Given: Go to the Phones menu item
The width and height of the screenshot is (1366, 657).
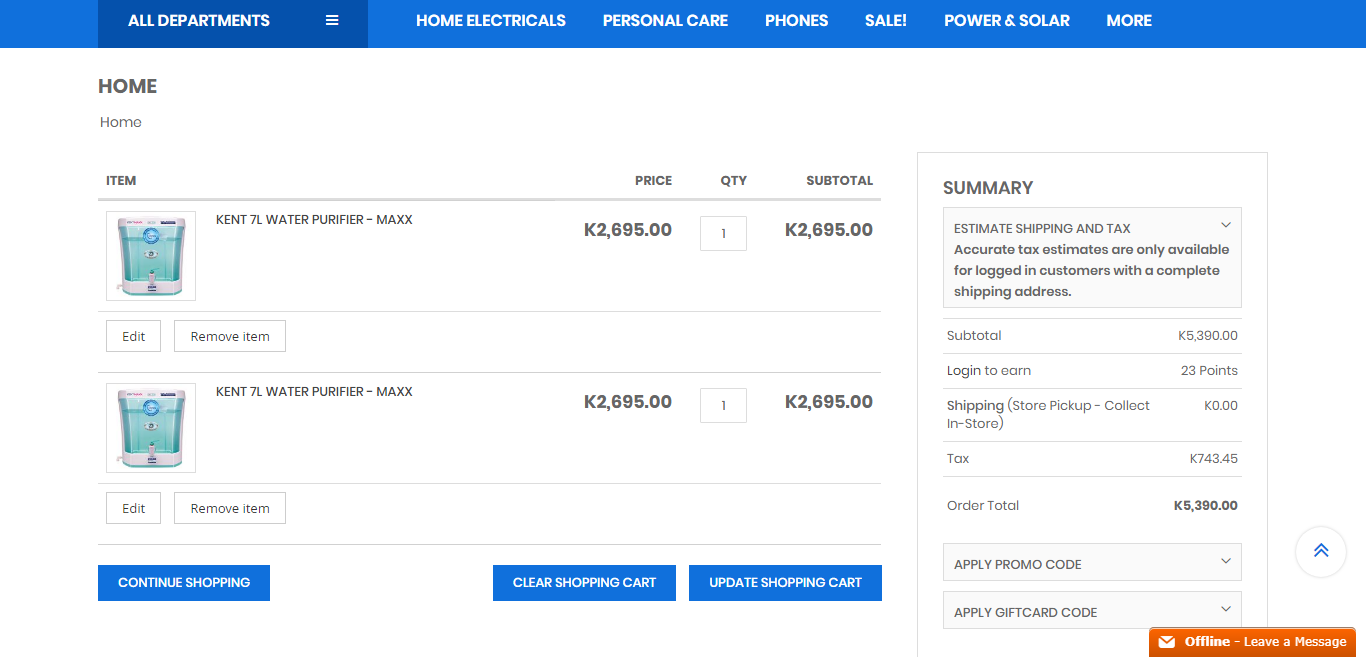Looking at the screenshot, I should click(x=796, y=20).
